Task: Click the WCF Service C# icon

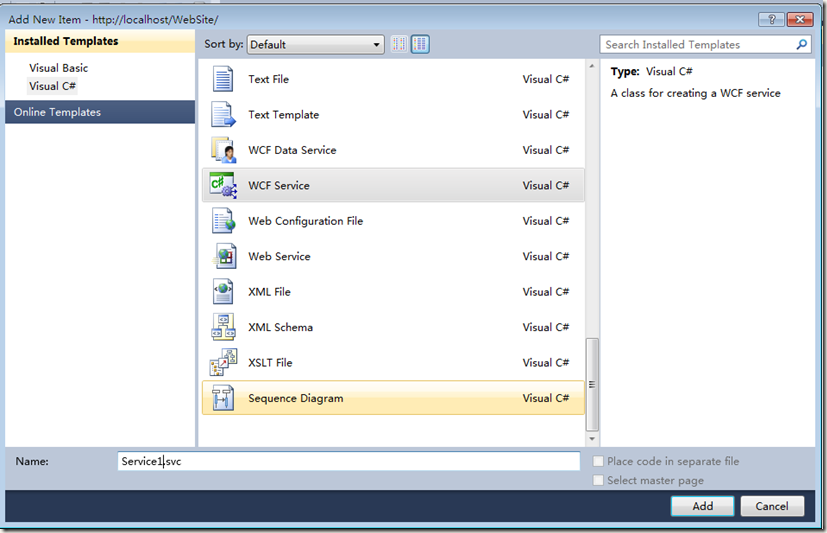Action: [x=223, y=185]
